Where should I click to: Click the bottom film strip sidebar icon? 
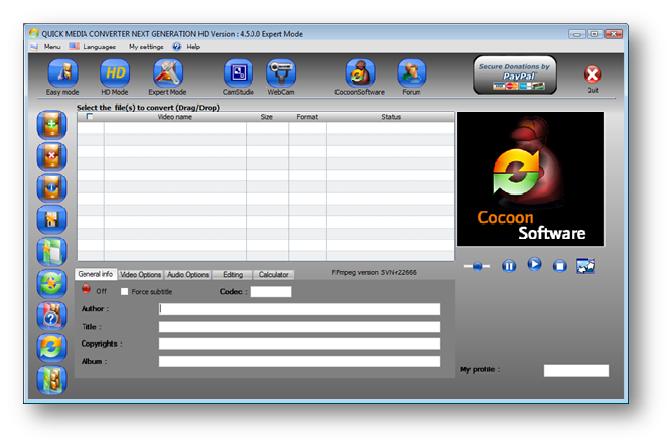[x=51, y=380]
